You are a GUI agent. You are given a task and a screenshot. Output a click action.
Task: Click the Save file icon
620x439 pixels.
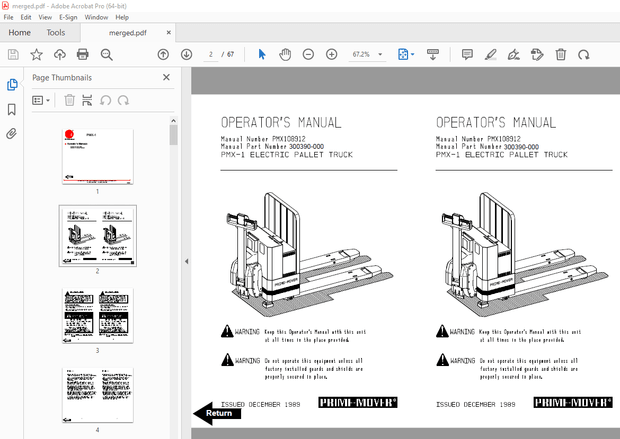[x=13, y=54]
